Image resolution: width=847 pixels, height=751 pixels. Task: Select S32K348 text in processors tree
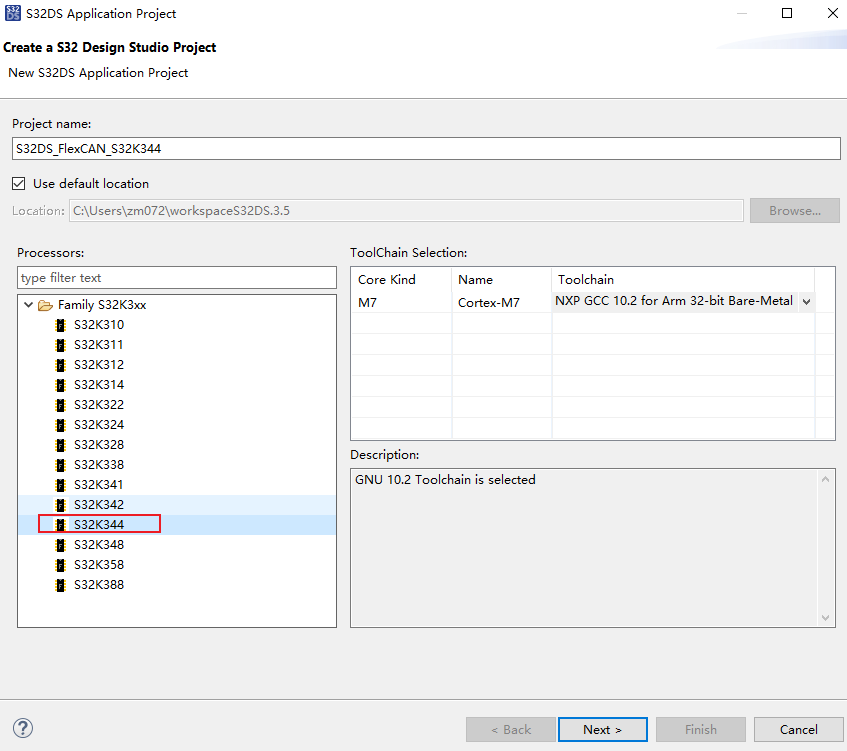coord(99,545)
